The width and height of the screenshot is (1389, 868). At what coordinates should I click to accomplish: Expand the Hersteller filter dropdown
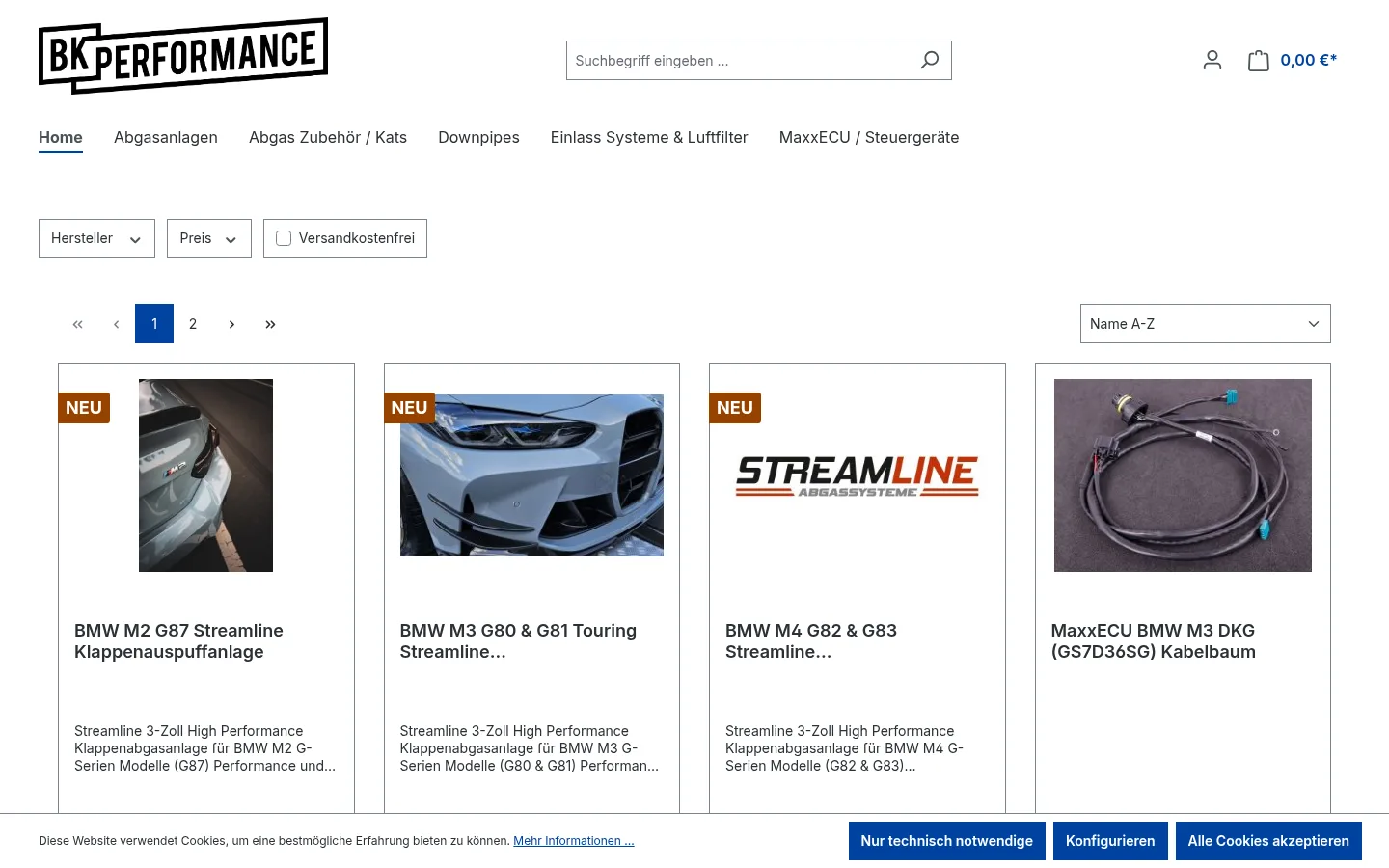click(96, 238)
